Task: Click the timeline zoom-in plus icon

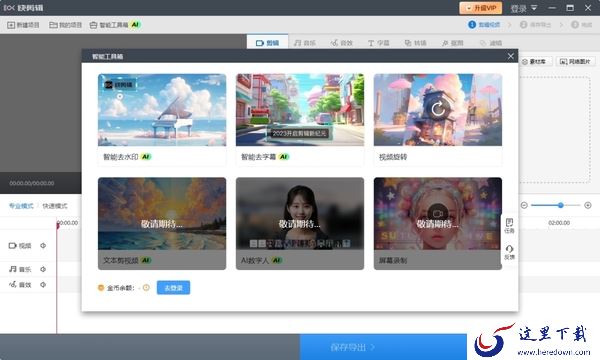Action: pos(588,205)
